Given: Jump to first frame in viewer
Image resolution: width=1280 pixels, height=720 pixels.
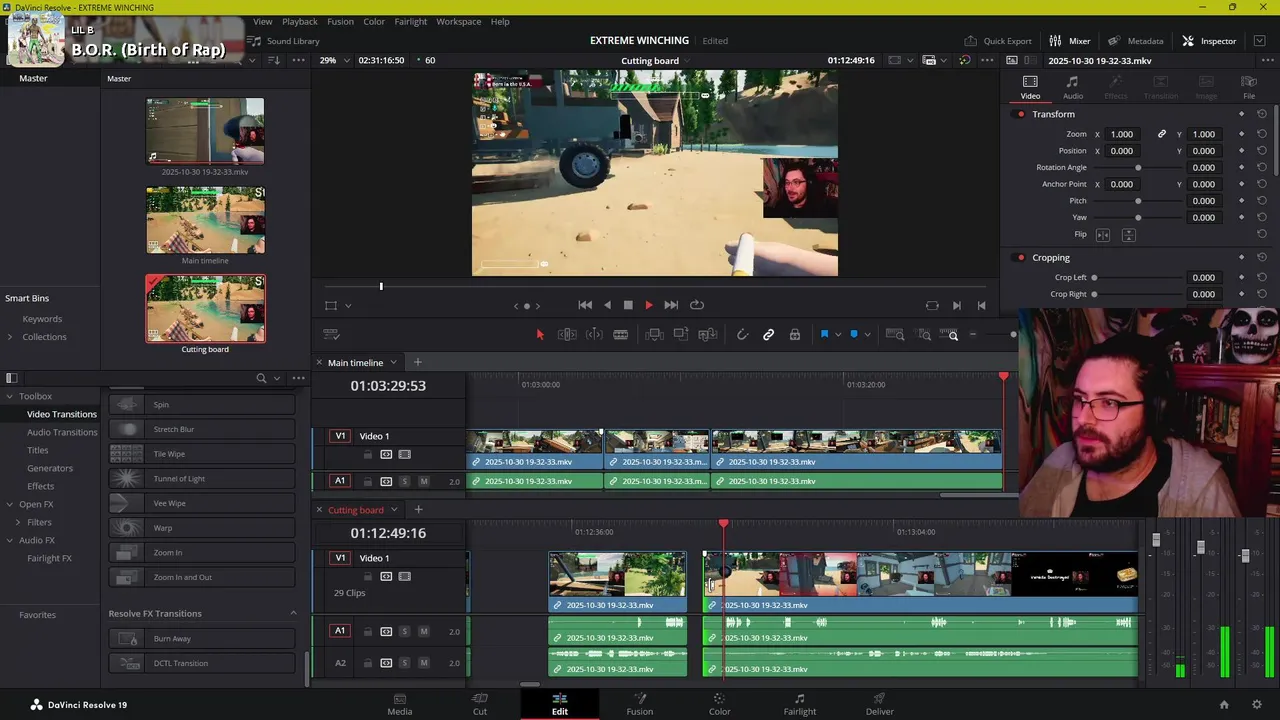Looking at the screenshot, I should [x=585, y=305].
